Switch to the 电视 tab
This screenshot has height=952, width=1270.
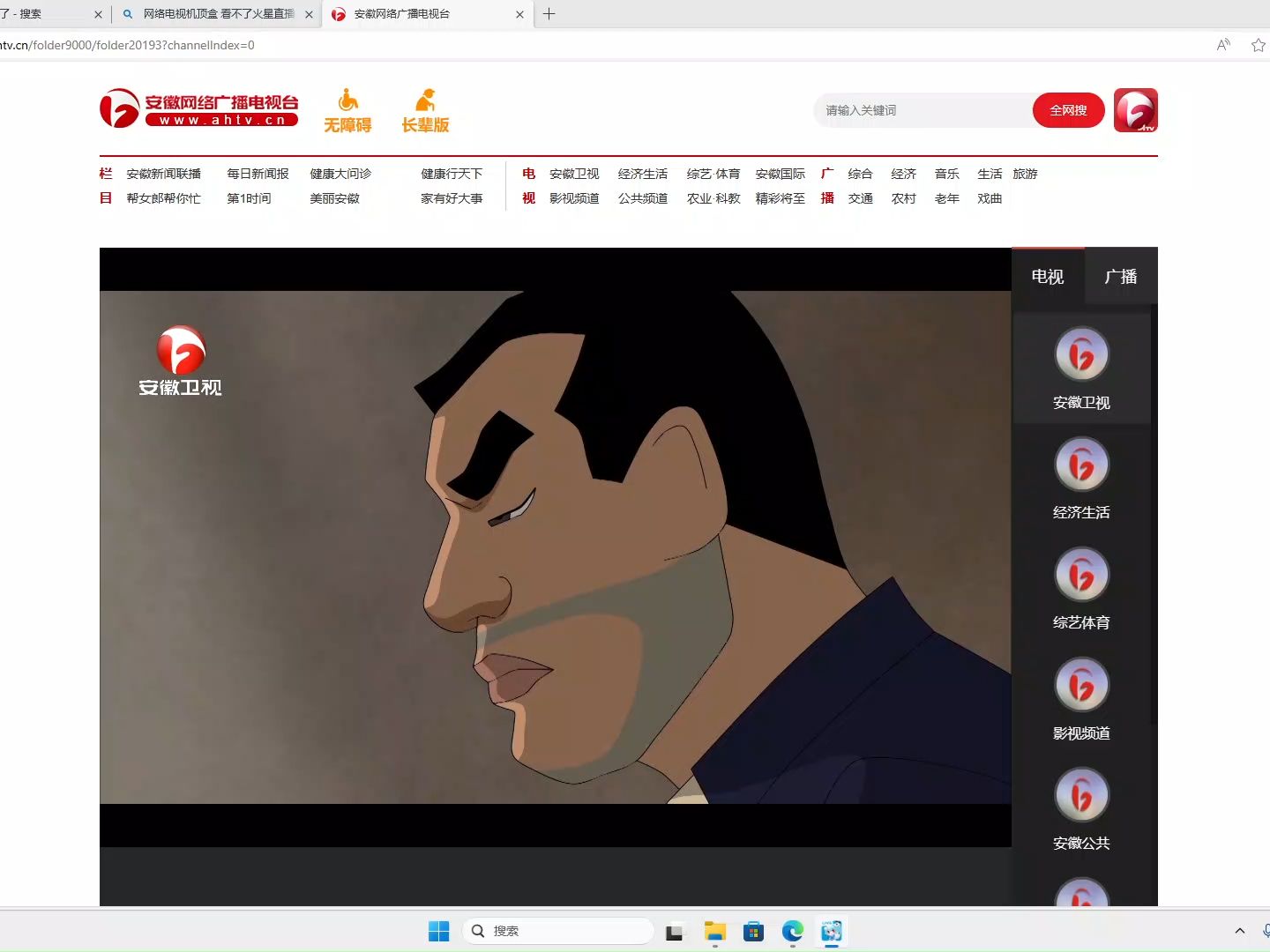pyautogui.click(x=1048, y=277)
